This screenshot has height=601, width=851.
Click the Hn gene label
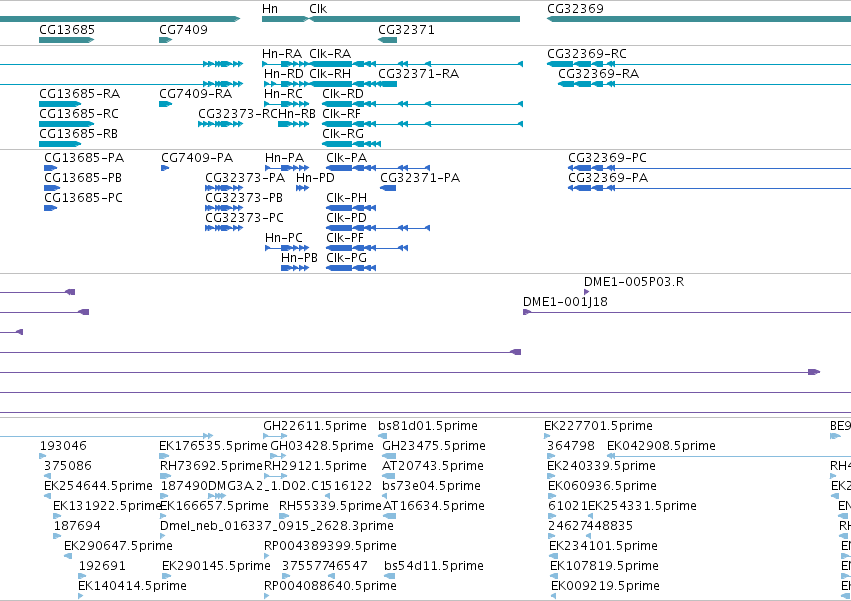tap(270, 9)
